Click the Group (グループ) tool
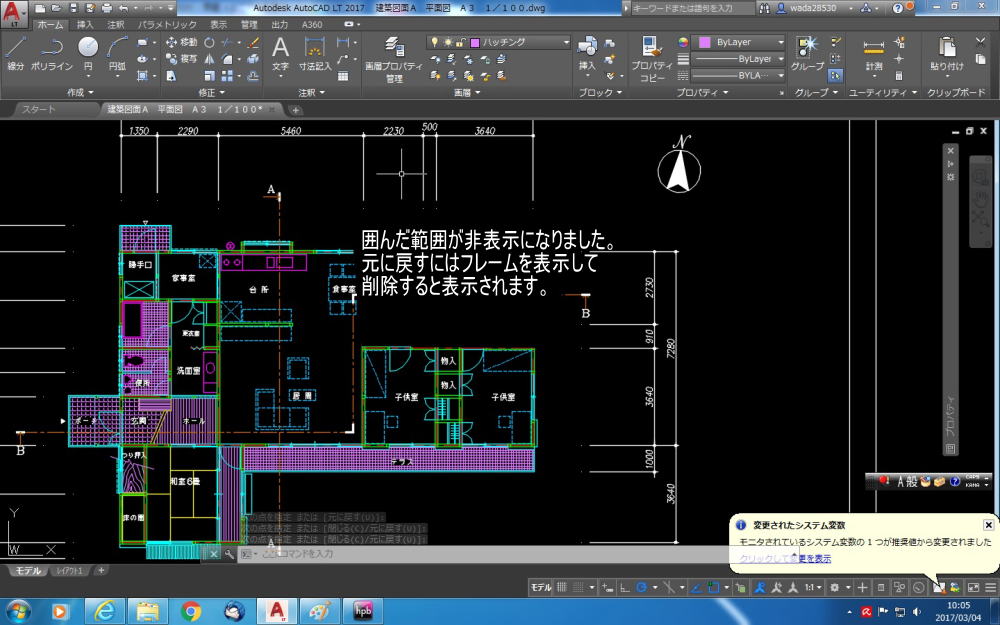 807,52
